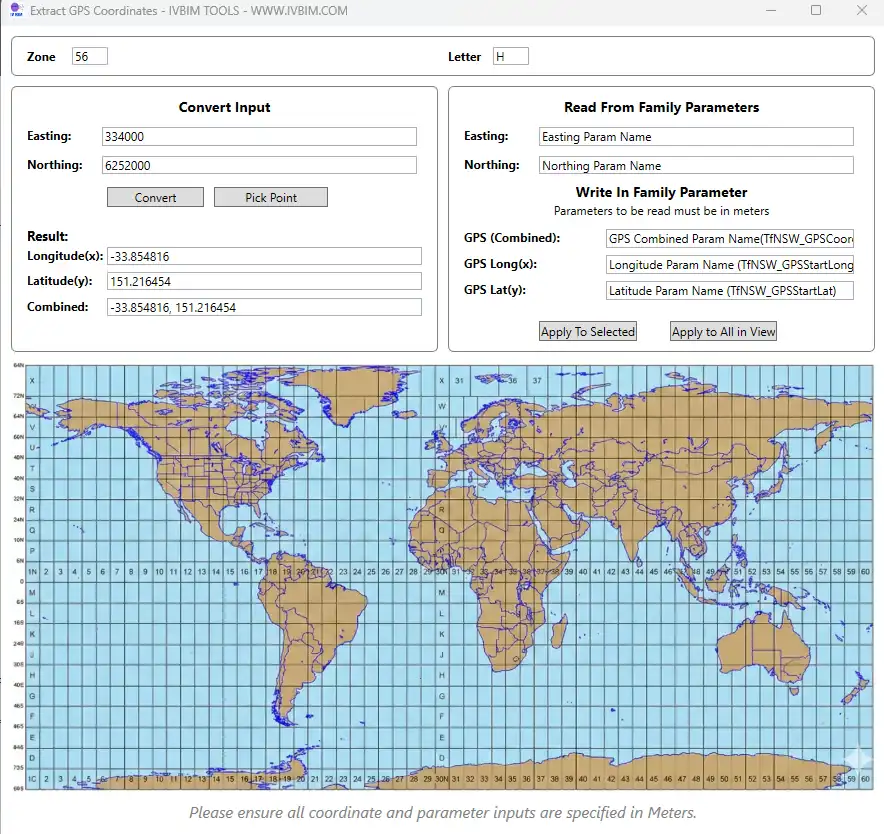Select the Latitude(y) result field
The height and width of the screenshot is (834, 884).
(x=264, y=282)
